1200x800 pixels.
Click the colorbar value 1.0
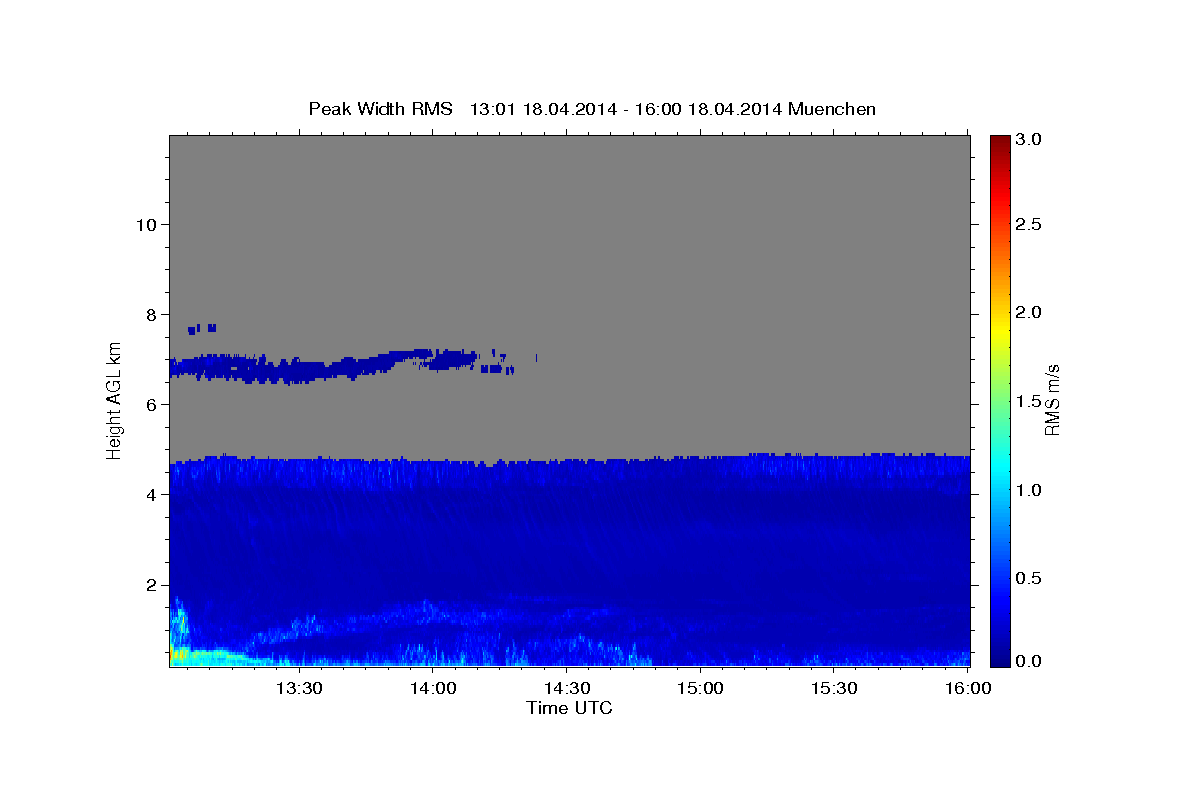[x=1028, y=490]
